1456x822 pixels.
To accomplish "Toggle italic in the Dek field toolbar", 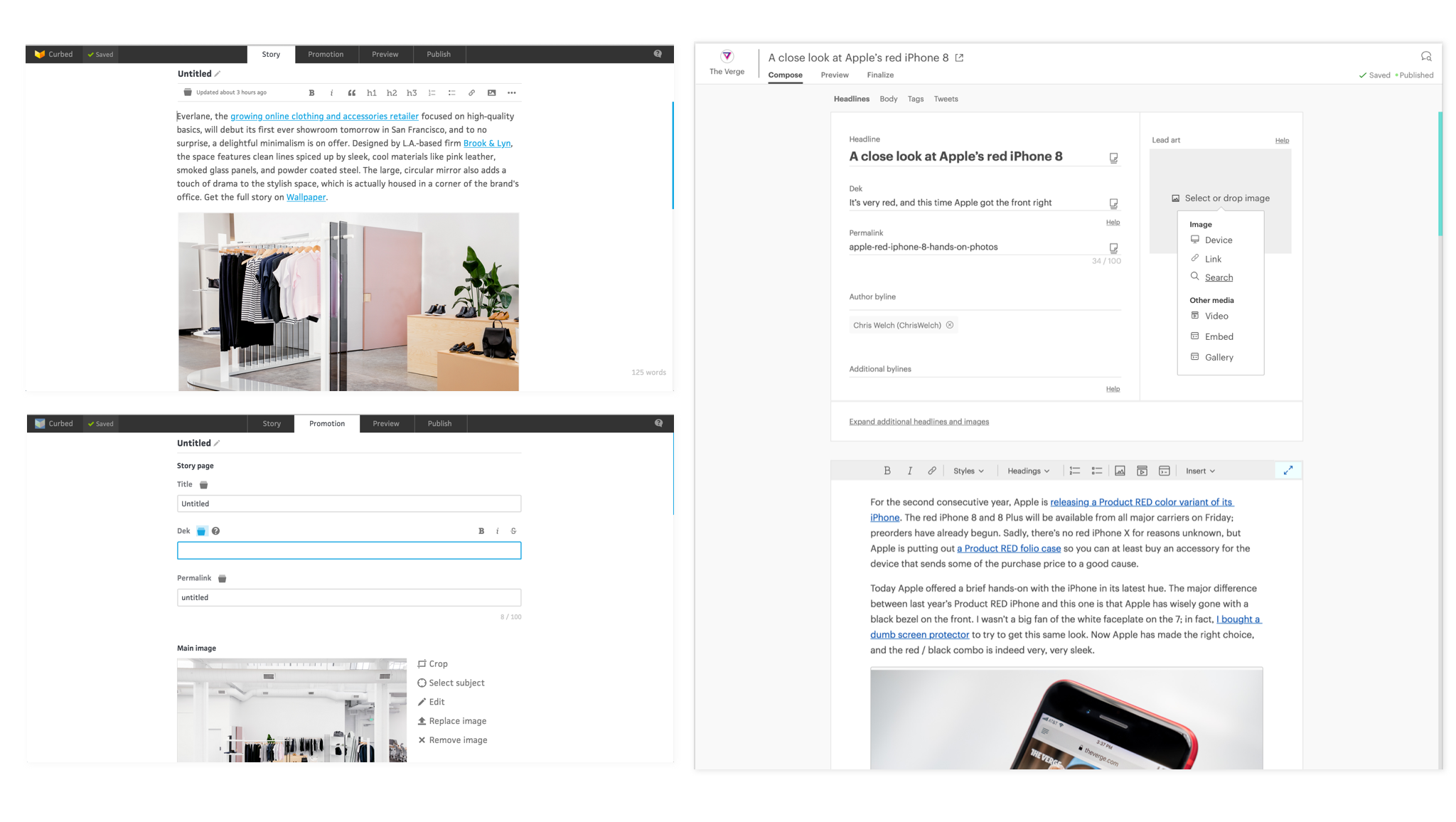I will click(497, 530).
